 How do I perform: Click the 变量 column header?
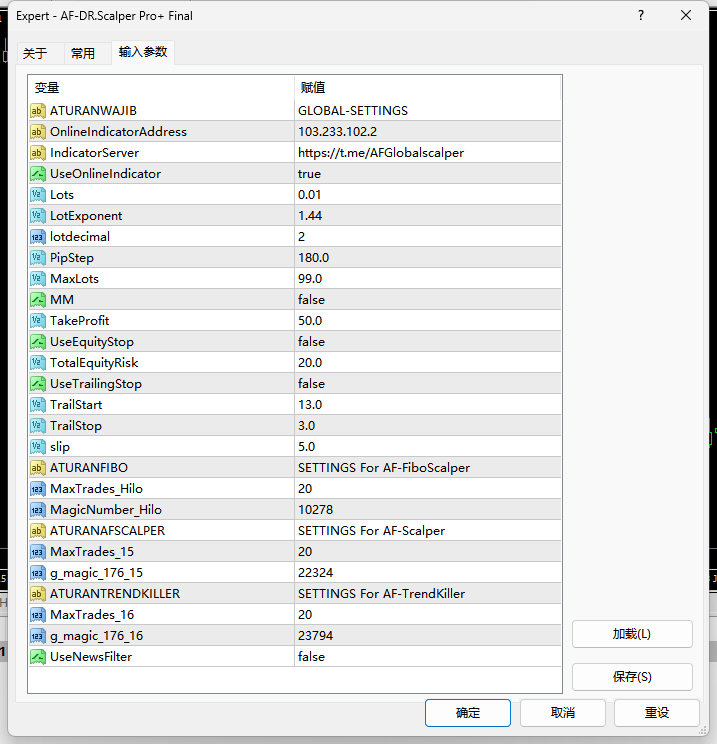161,88
